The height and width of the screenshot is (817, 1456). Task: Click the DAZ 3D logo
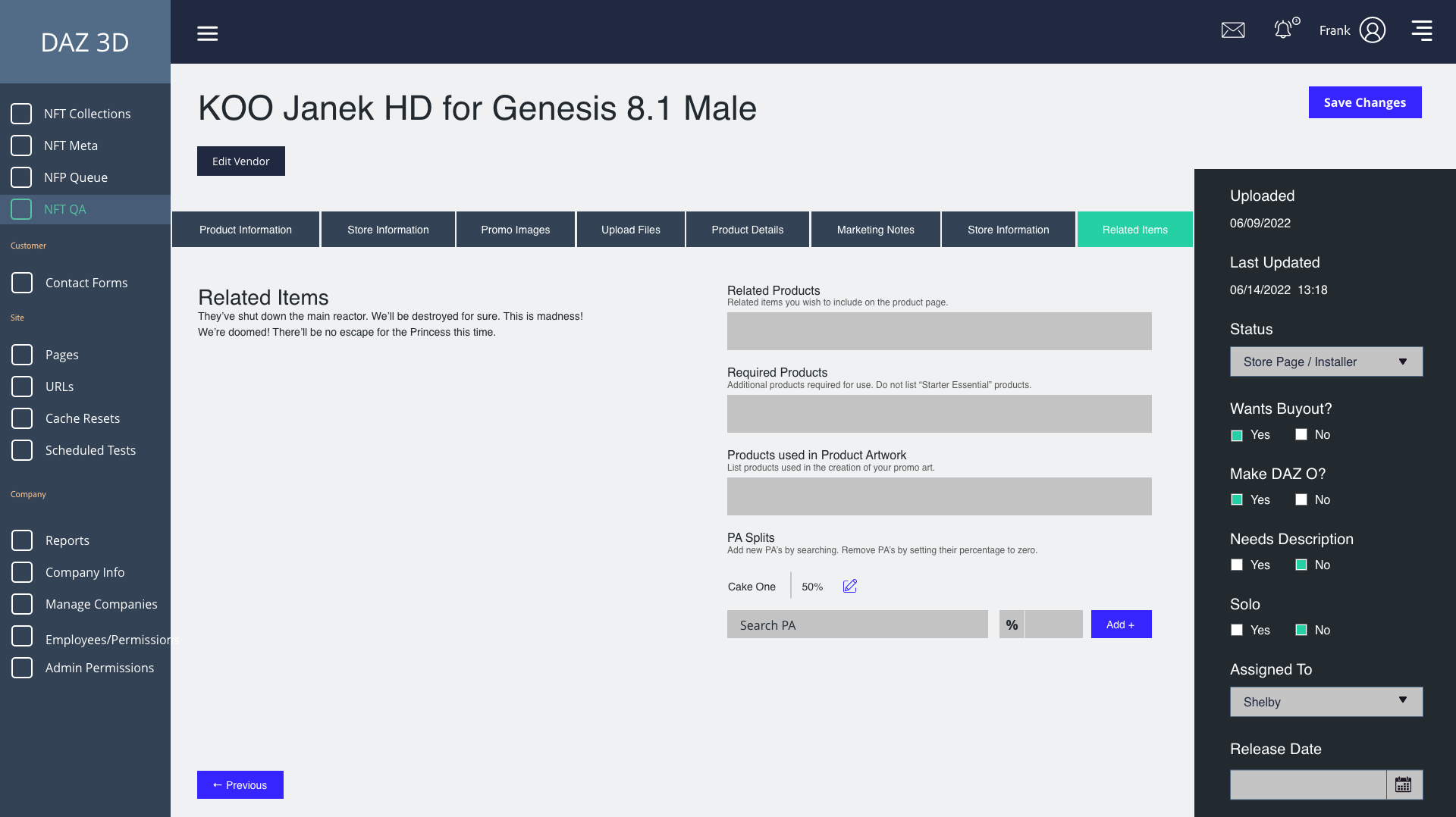[85, 42]
